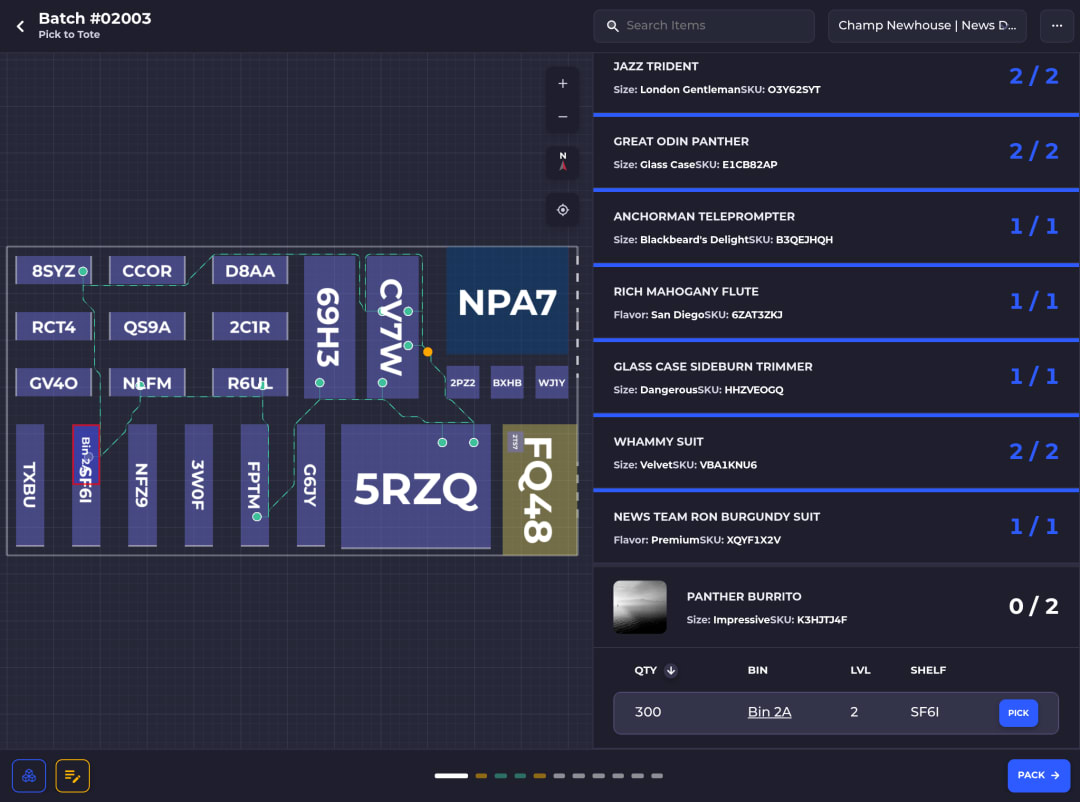Open the cubes icon button at bottom left
The image size is (1080, 802).
pos(29,776)
